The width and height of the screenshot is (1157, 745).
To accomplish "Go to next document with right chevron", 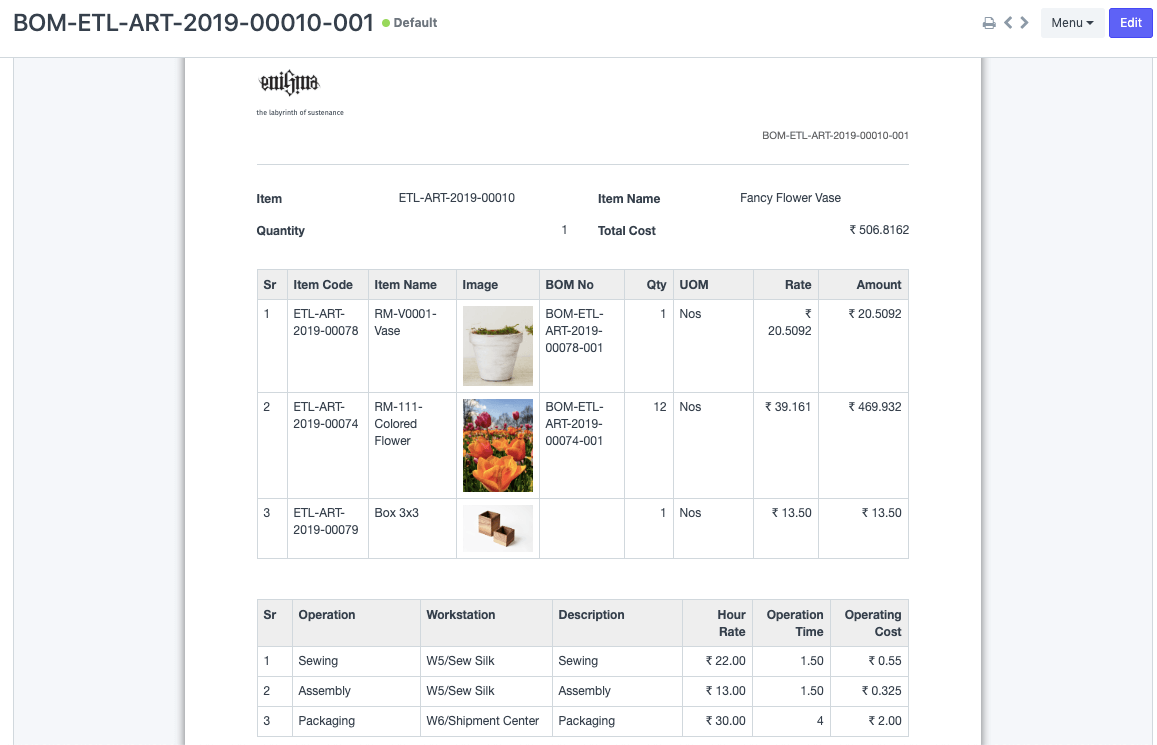I will coord(1024,22).
